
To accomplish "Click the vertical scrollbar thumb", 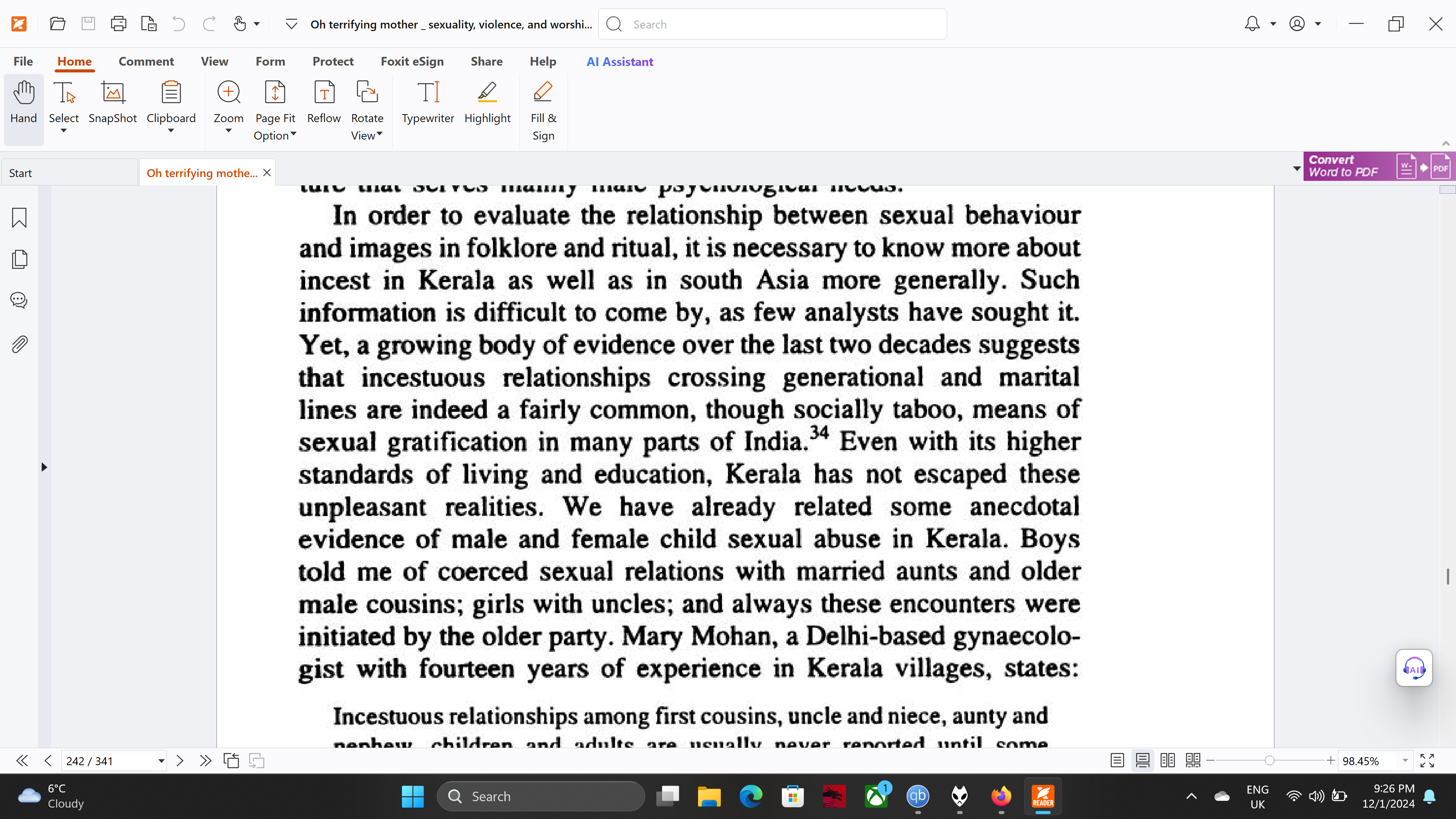I will [x=1448, y=576].
